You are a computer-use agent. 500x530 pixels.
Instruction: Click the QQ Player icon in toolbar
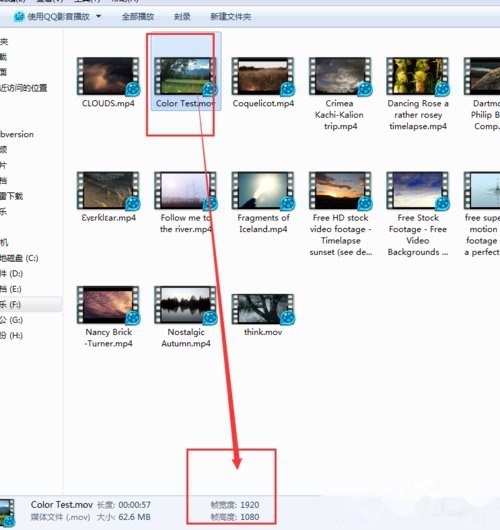[19, 16]
